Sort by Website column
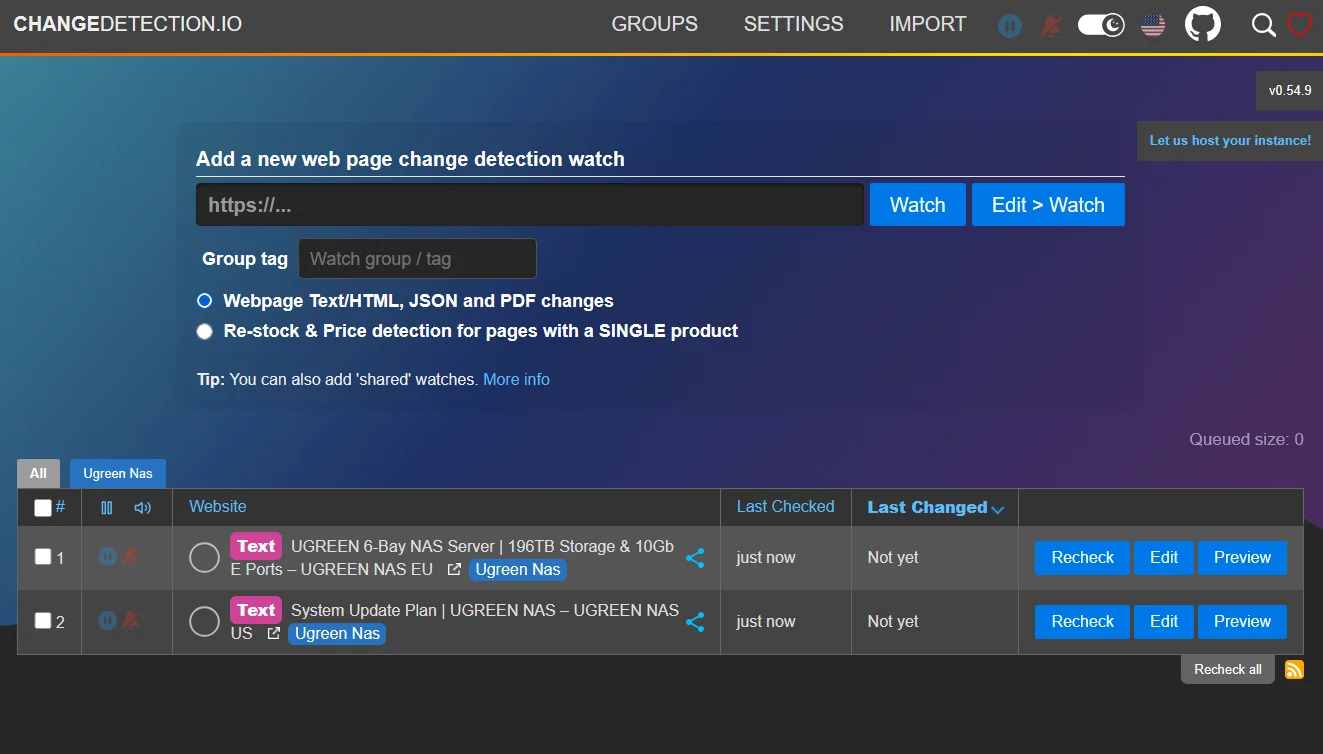The height and width of the screenshot is (754, 1323). (x=218, y=507)
